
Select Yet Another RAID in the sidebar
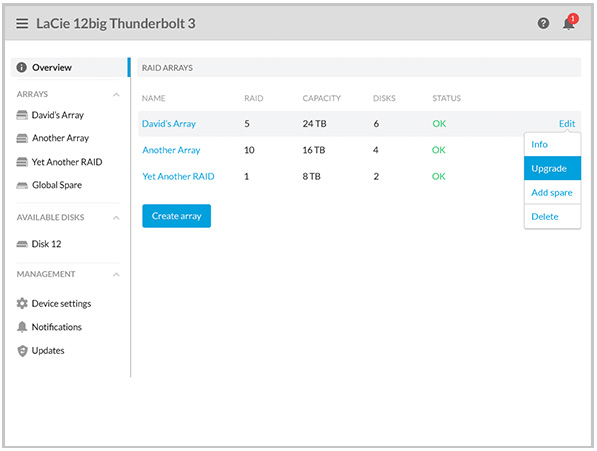(67, 162)
